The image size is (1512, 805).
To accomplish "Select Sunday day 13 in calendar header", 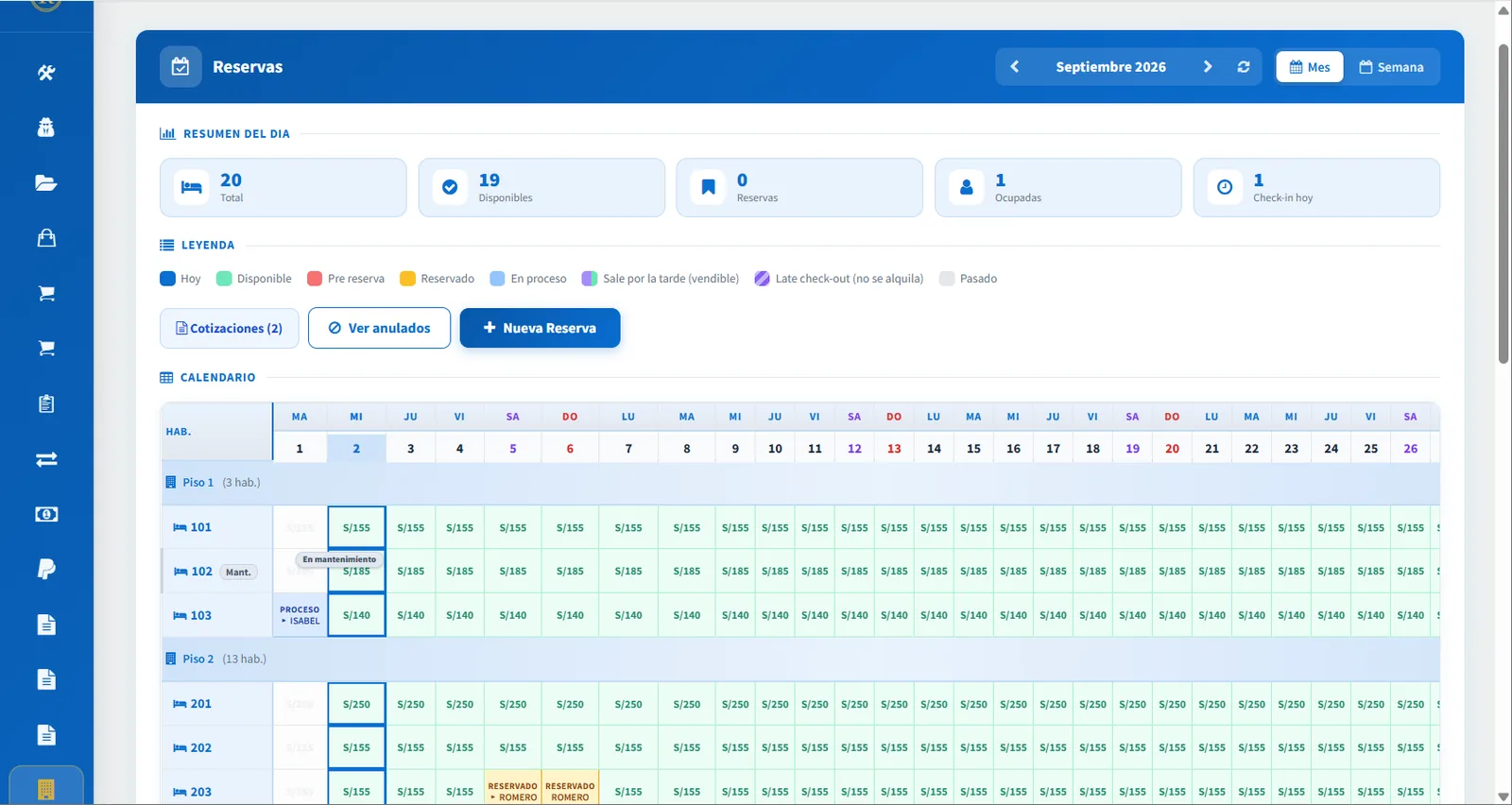I will click(x=894, y=449).
